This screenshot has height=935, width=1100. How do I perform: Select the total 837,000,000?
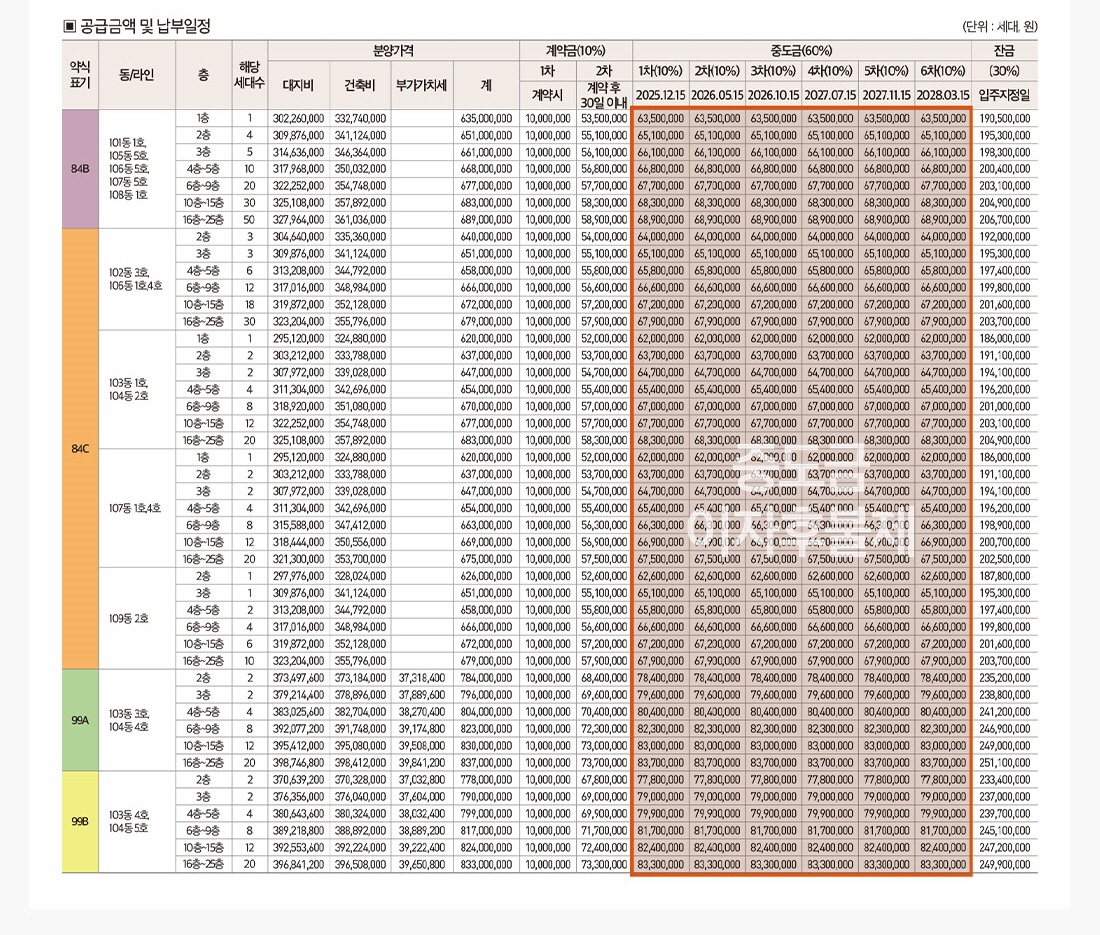486,762
